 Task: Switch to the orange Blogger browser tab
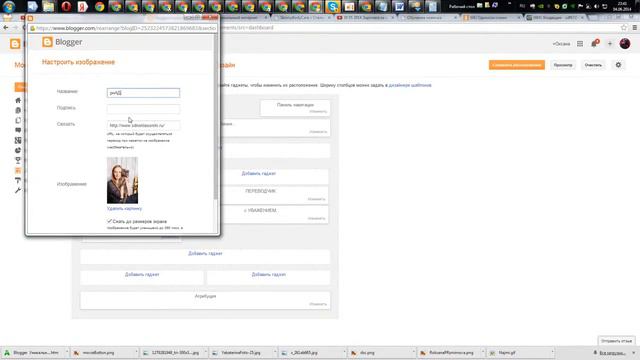(491, 18)
